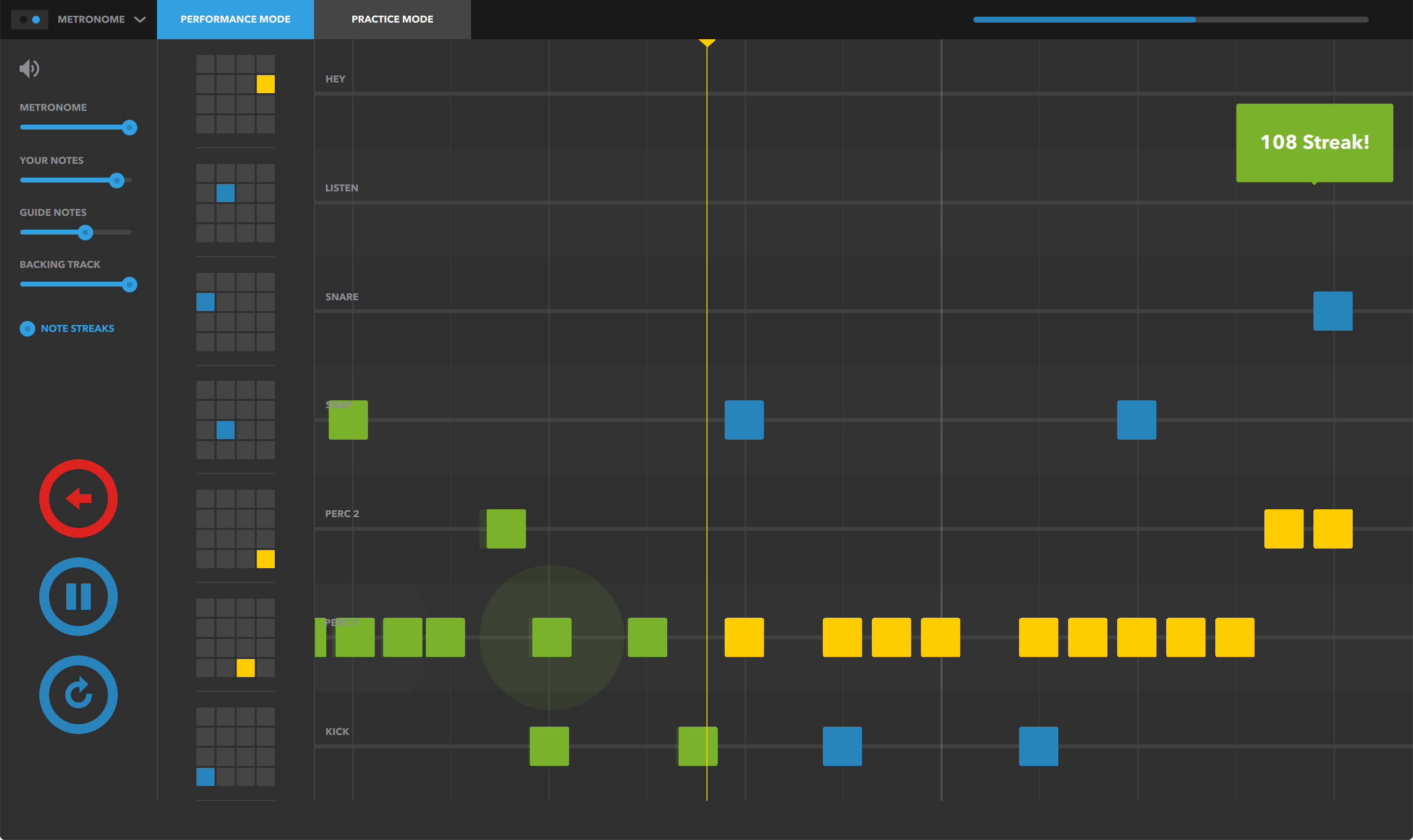The width and height of the screenshot is (1413, 840).
Task: Click the Guide Notes slider handle
Action: [85, 232]
